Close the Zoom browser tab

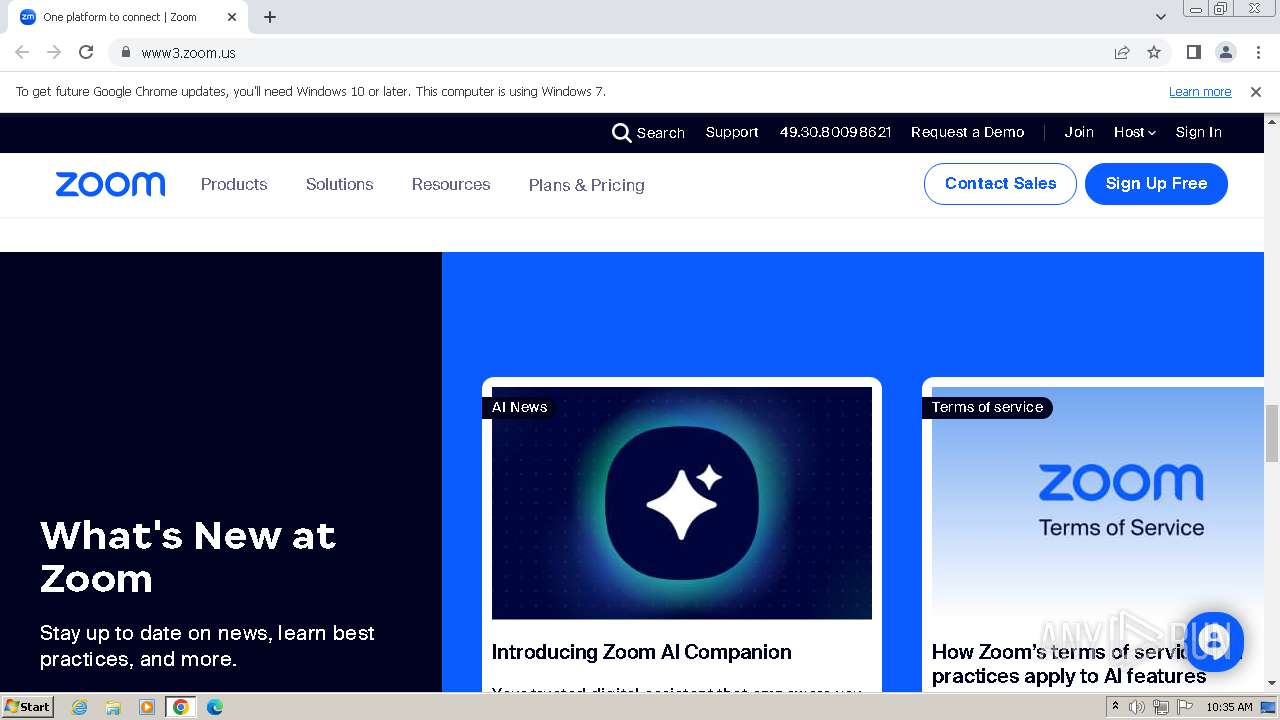[x=232, y=17]
